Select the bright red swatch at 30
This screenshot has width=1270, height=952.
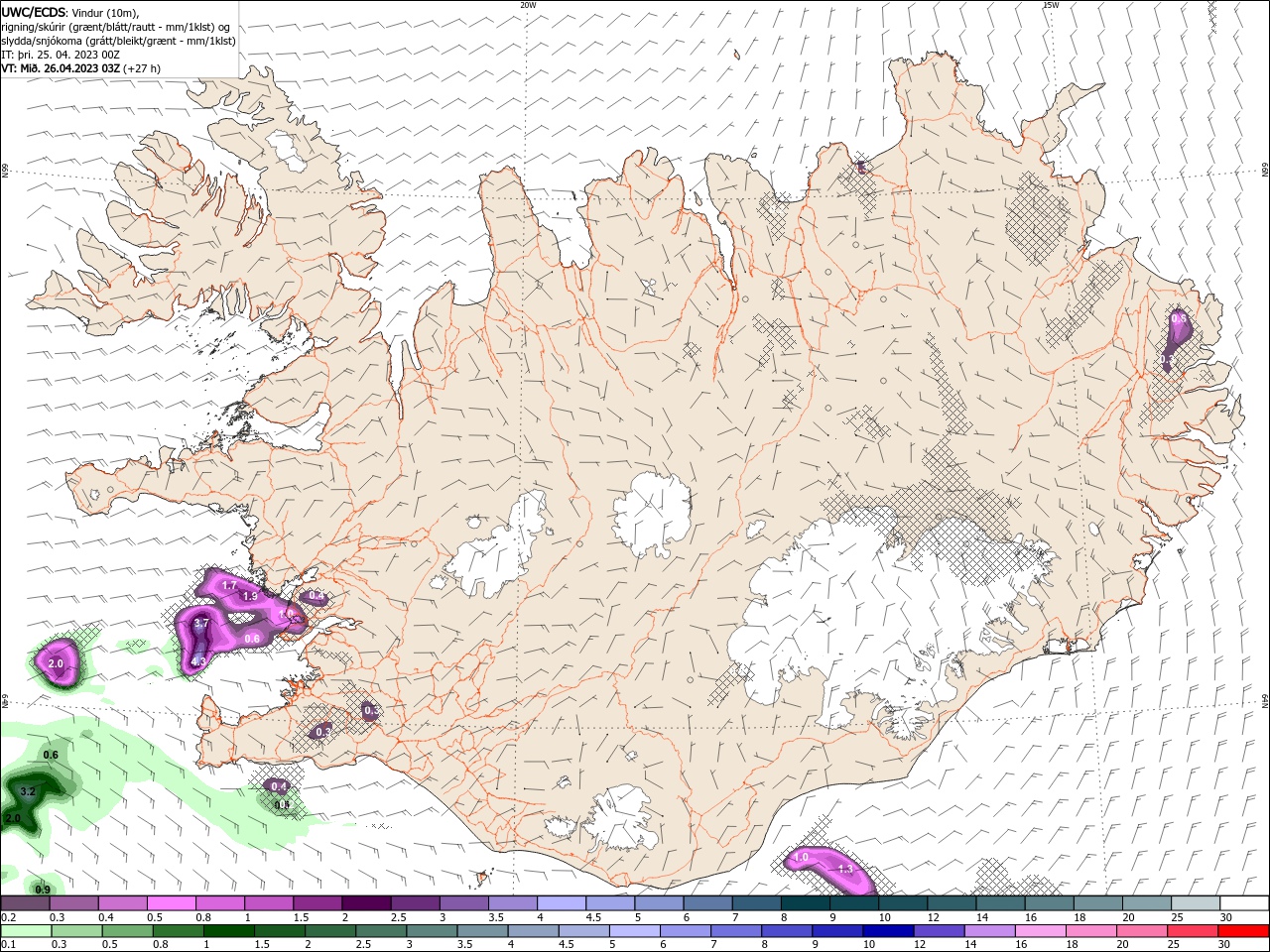point(1244,931)
